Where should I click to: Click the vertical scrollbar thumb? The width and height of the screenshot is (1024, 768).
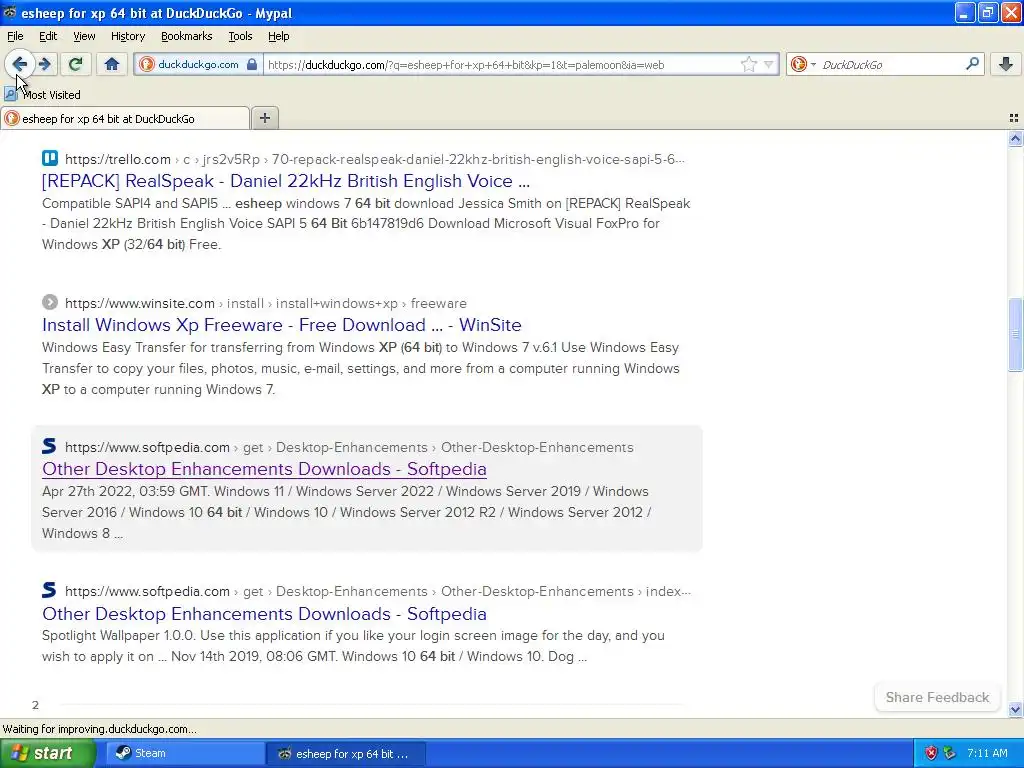[x=1015, y=334]
